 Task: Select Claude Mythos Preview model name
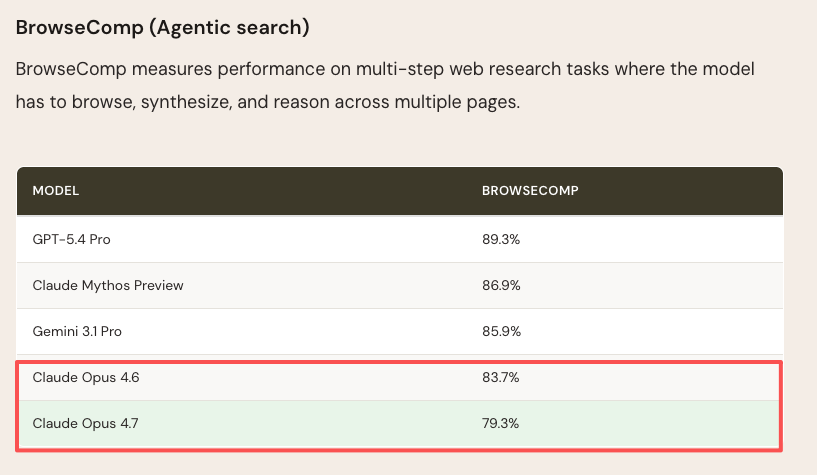click(x=108, y=285)
